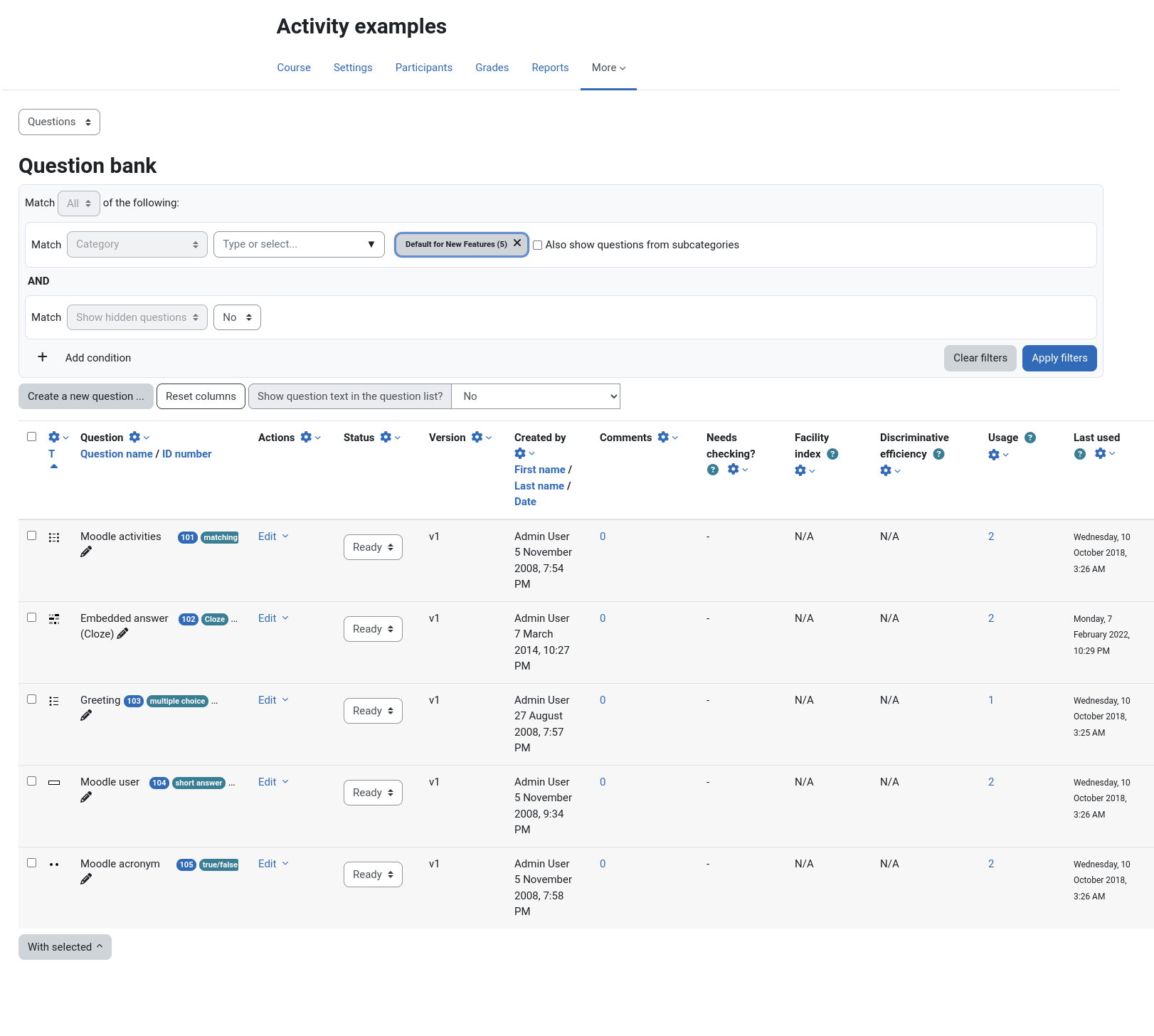Open the Created by column gear settings
This screenshot has width=1154, height=1036.
pyautogui.click(x=524, y=454)
